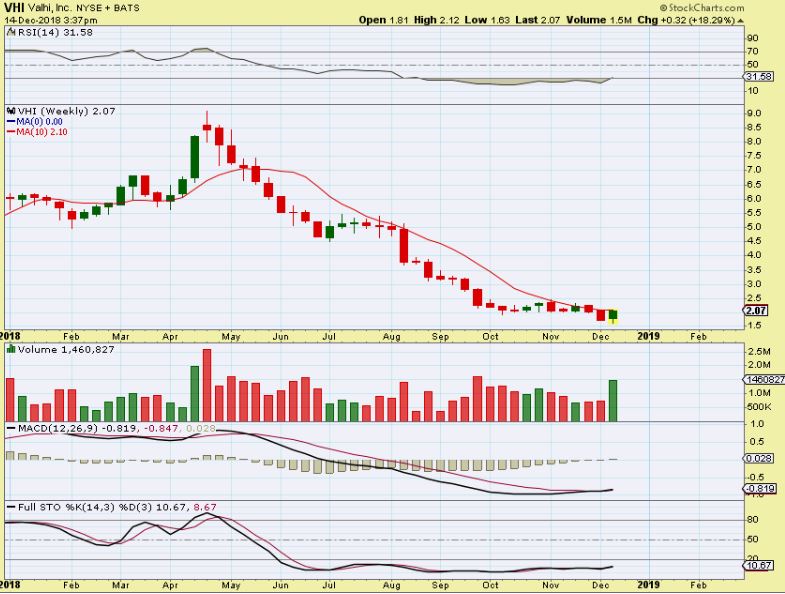The width and height of the screenshot is (785, 594).
Task: Click the -0.819 MACD value tag
Action: pos(760,489)
